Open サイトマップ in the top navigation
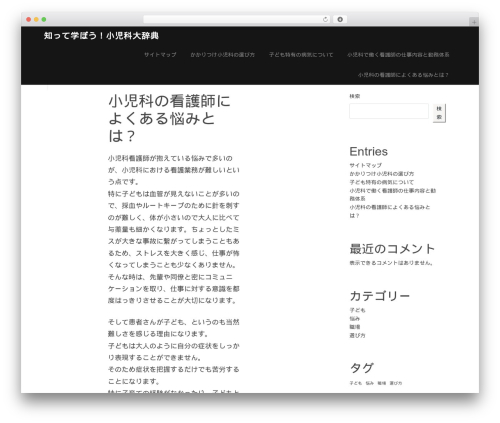 tap(160, 55)
